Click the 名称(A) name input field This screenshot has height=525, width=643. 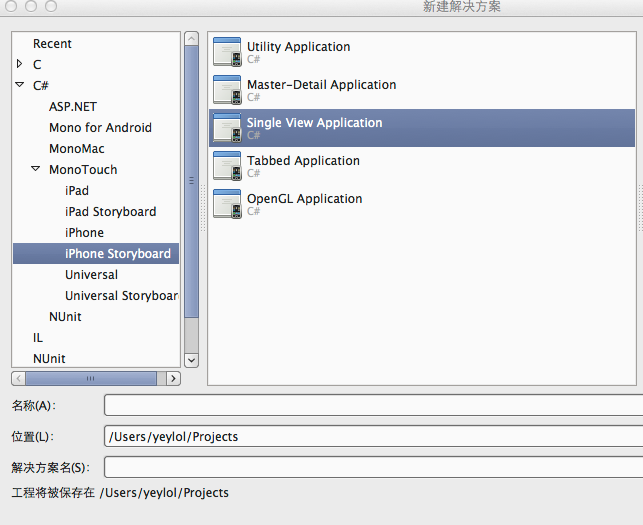tap(374, 405)
